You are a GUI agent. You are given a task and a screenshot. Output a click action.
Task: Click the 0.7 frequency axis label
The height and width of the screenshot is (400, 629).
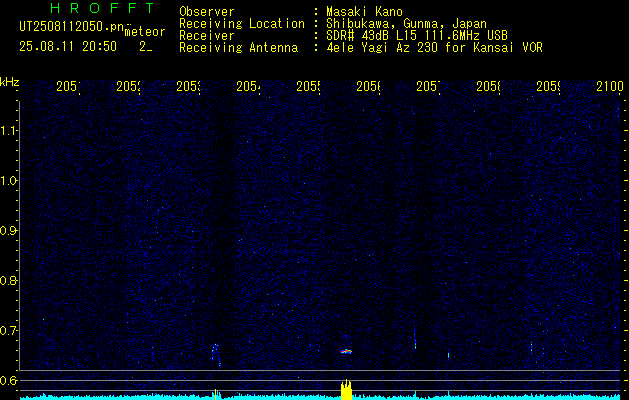pos(8,330)
